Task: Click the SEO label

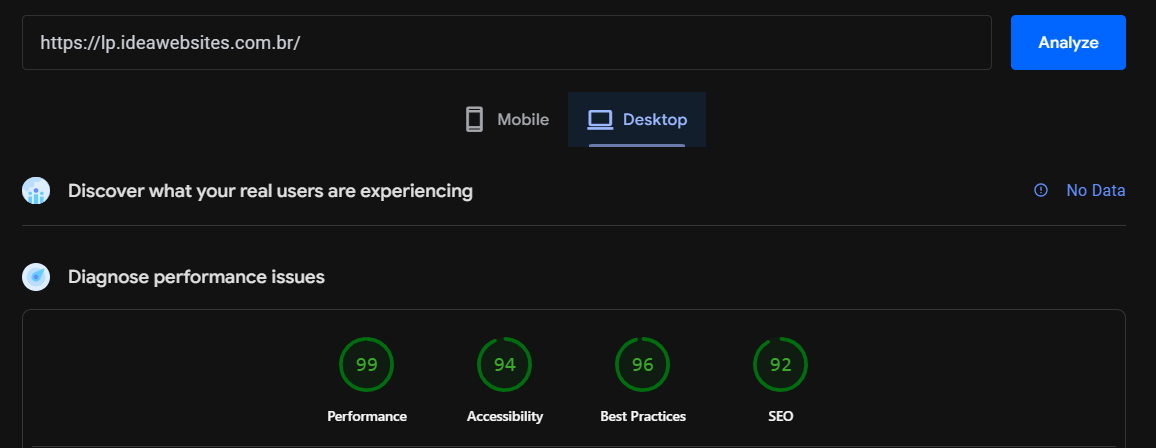Action: coord(781,416)
